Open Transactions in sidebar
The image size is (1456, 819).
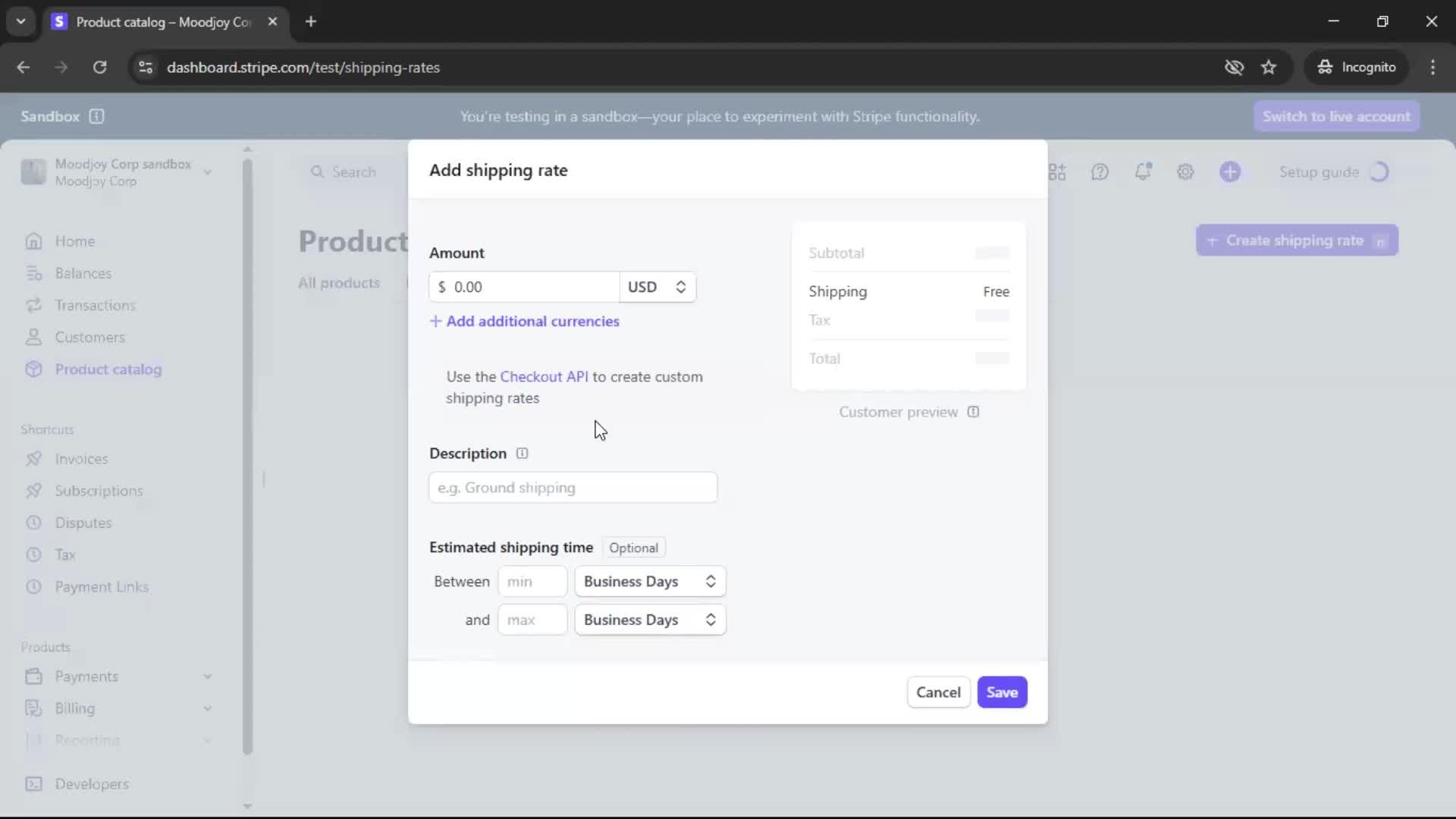pos(95,305)
